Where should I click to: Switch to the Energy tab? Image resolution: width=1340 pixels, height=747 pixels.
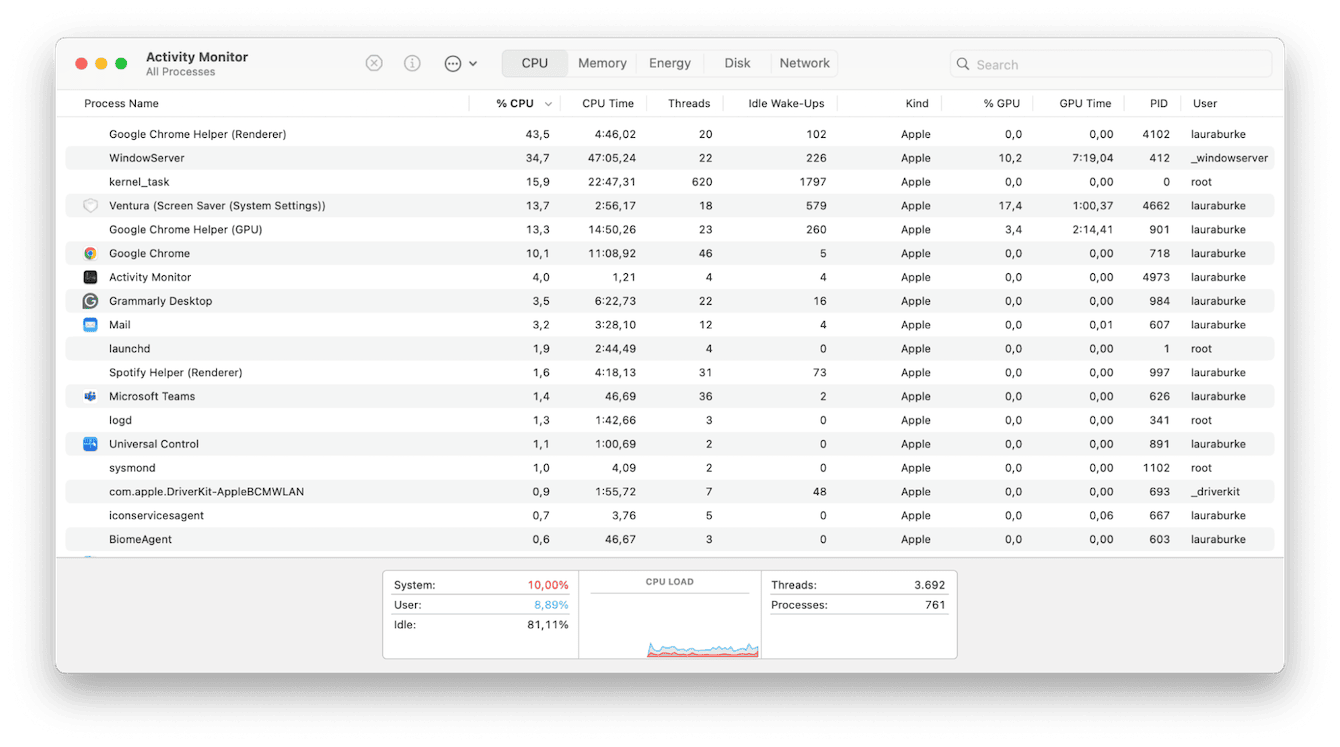[669, 62]
